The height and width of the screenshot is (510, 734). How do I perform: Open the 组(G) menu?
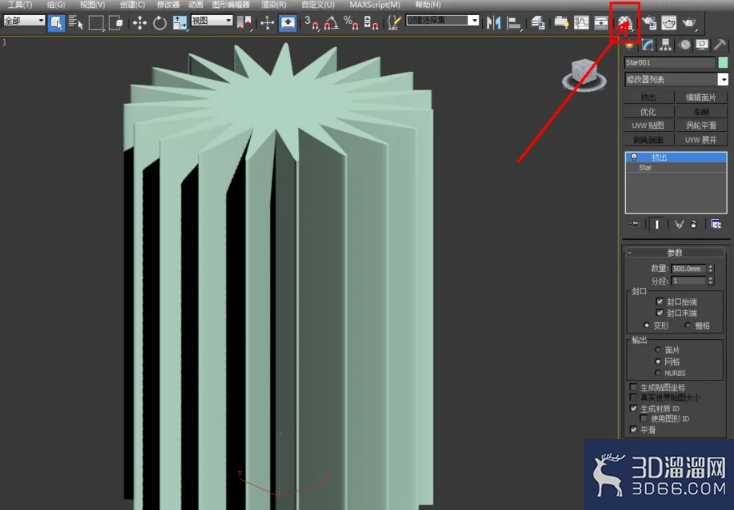(56, 5)
